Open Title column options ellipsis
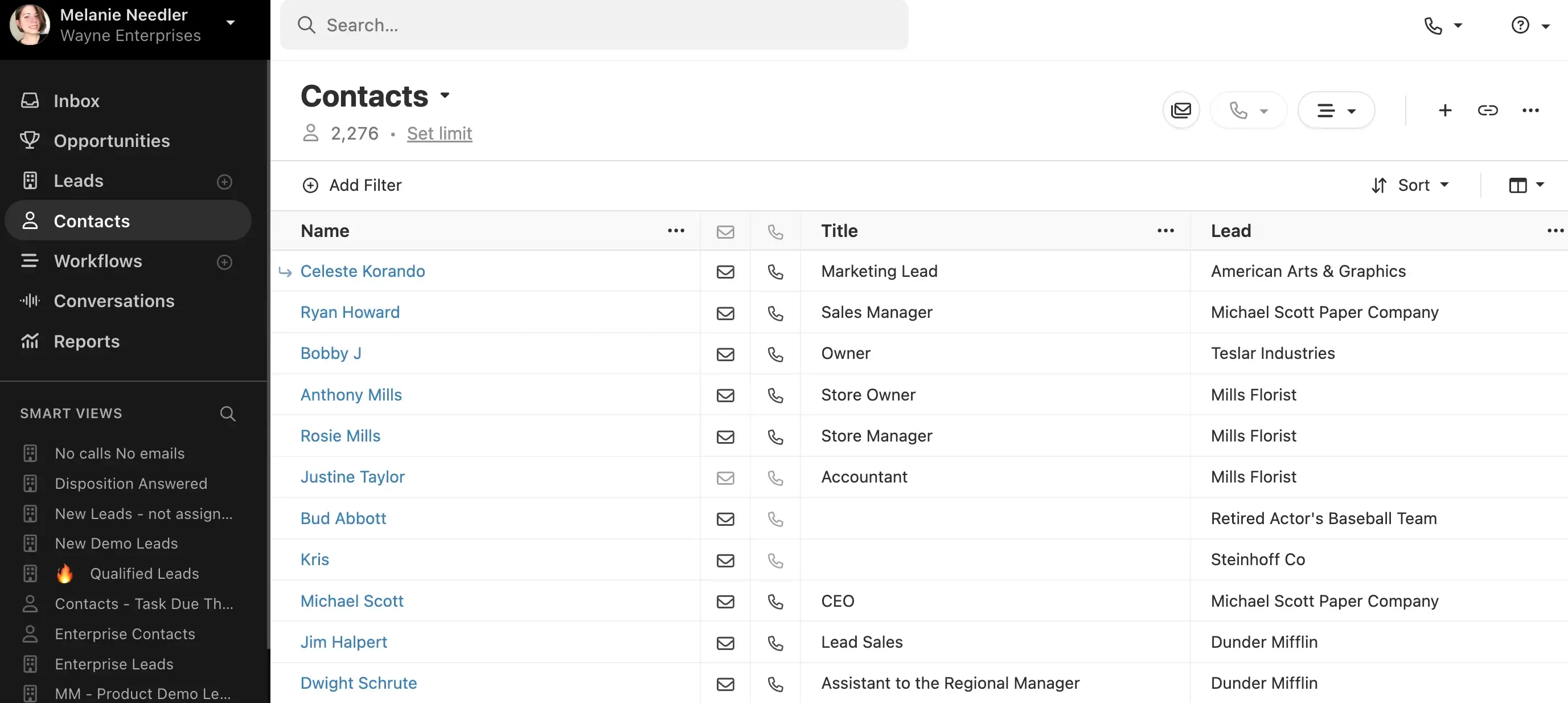This screenshot has height=703, width=1568. pyautogui.click(x=1165, y=231)
